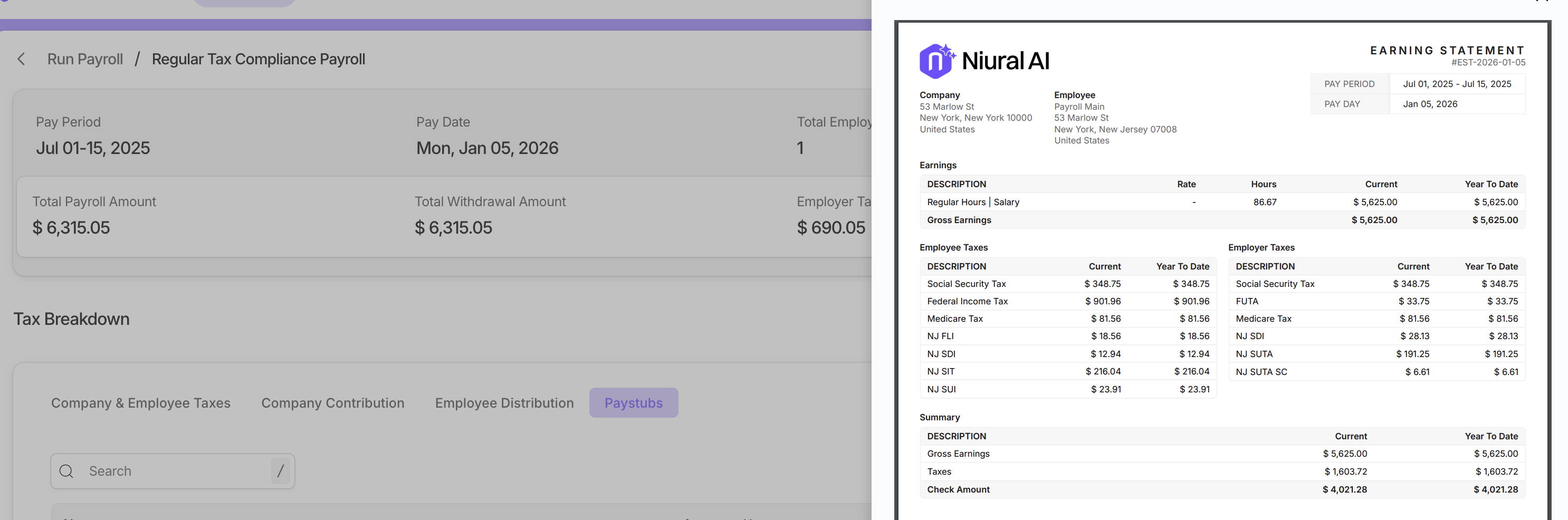Click the Pay Date value Mon, Jan 05, 2026

[487, 148]
